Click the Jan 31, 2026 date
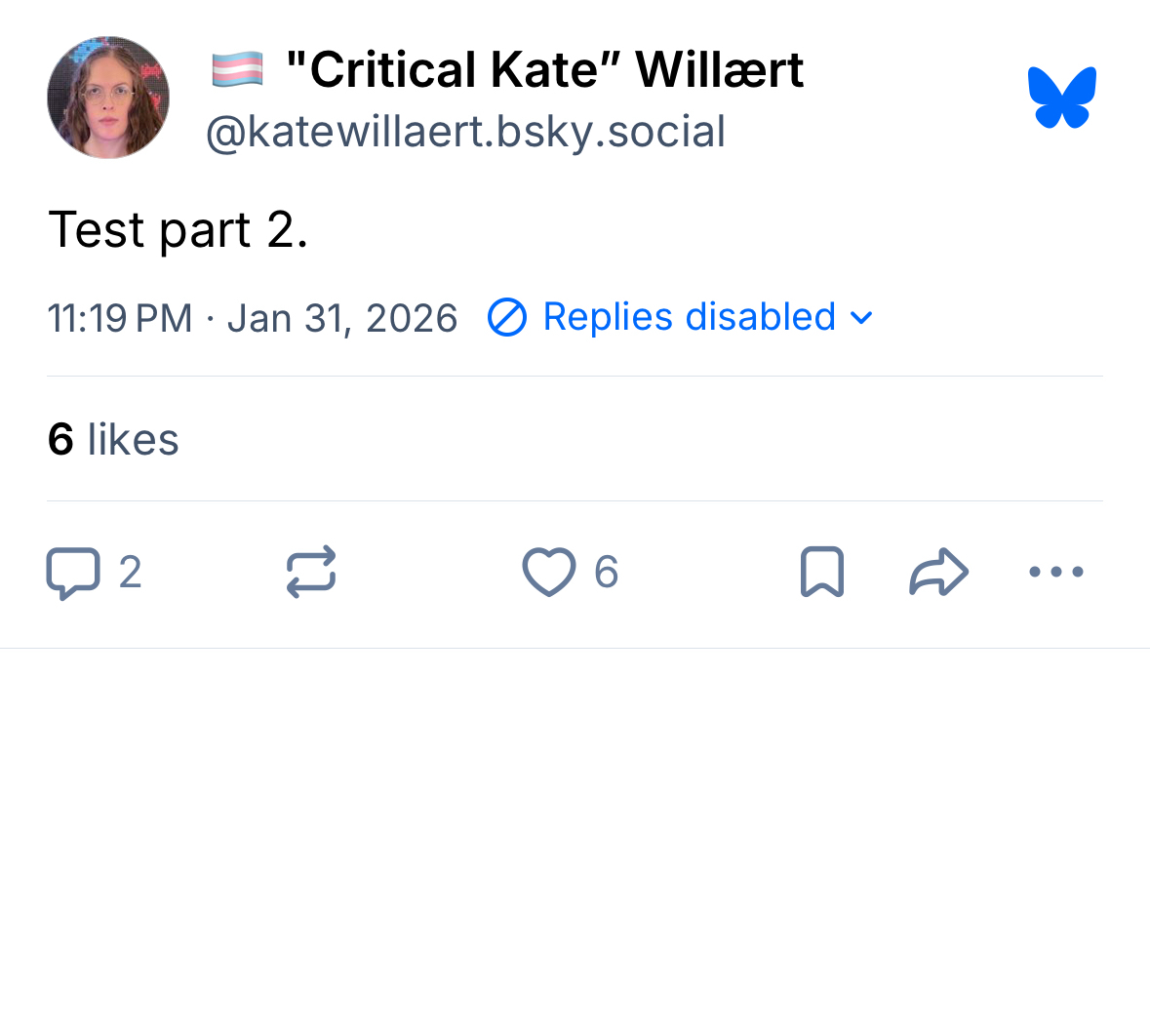Image resolution: width=1150 pixels, height=1036 pixels. click(x=342, y=319)
